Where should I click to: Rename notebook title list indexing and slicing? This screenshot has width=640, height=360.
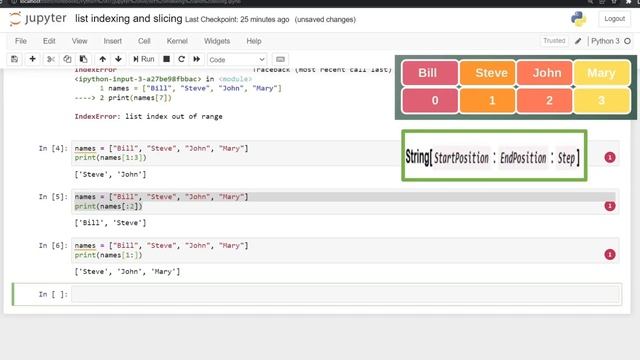point(129,19)
